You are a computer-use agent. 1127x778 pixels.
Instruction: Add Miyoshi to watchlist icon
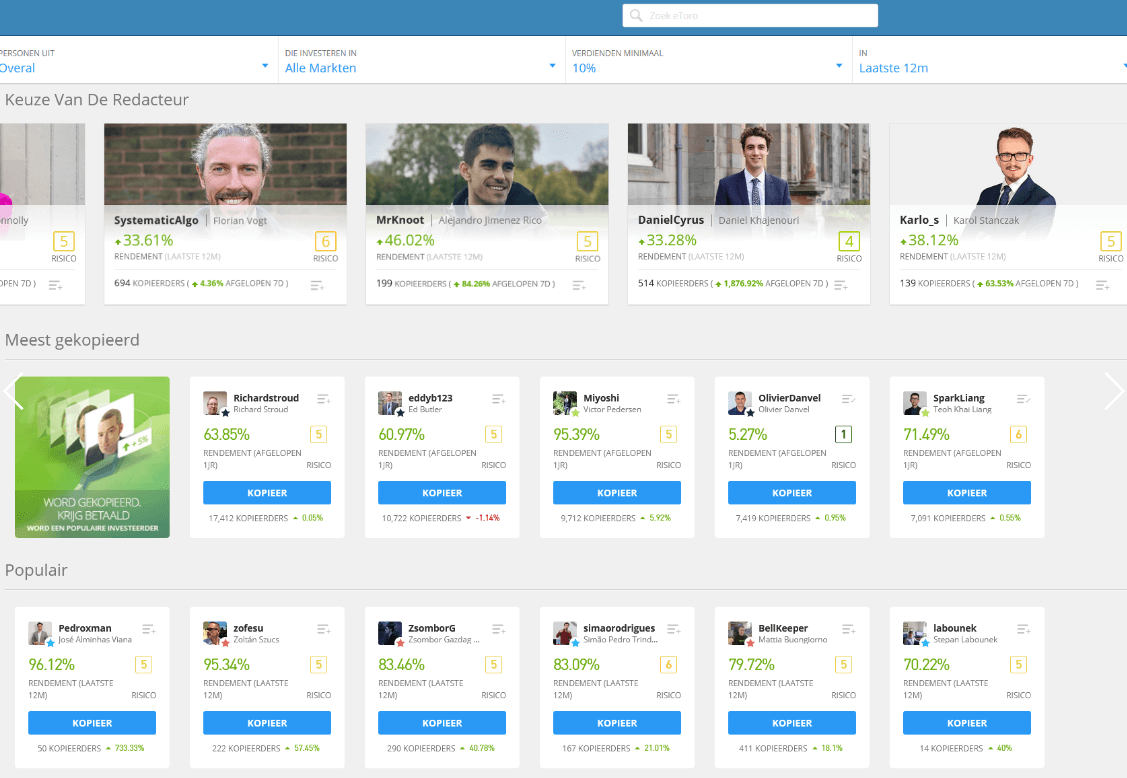tap(673, 399)
